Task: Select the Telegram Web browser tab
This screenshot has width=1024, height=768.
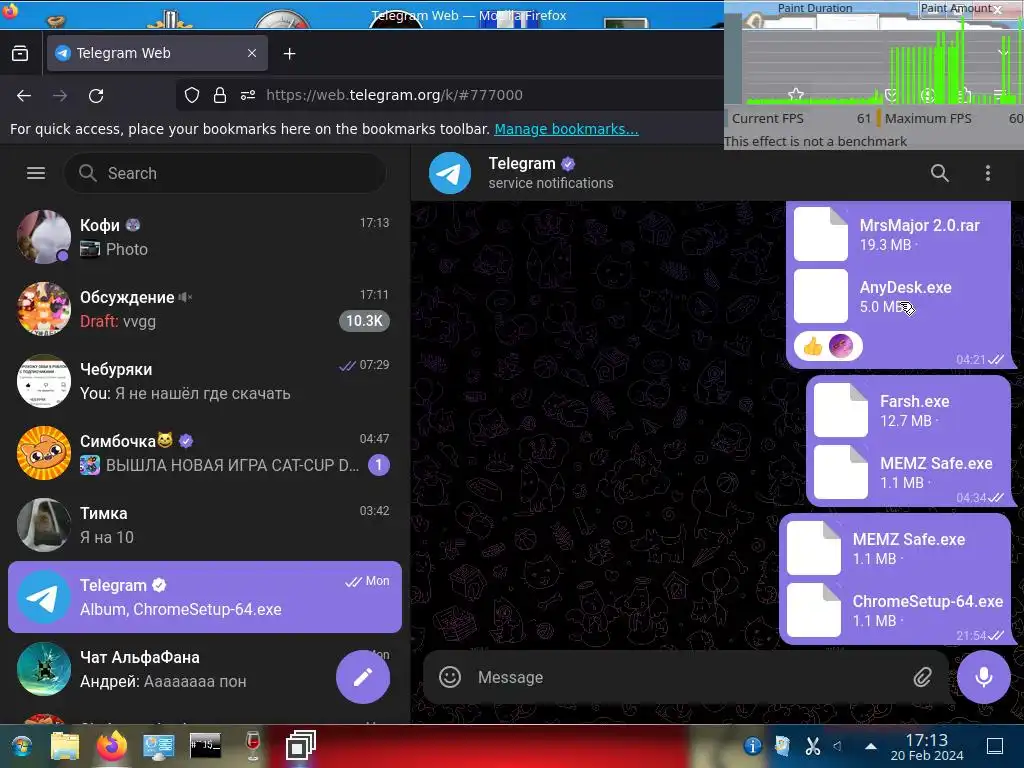Action: [x=157, y=54]
